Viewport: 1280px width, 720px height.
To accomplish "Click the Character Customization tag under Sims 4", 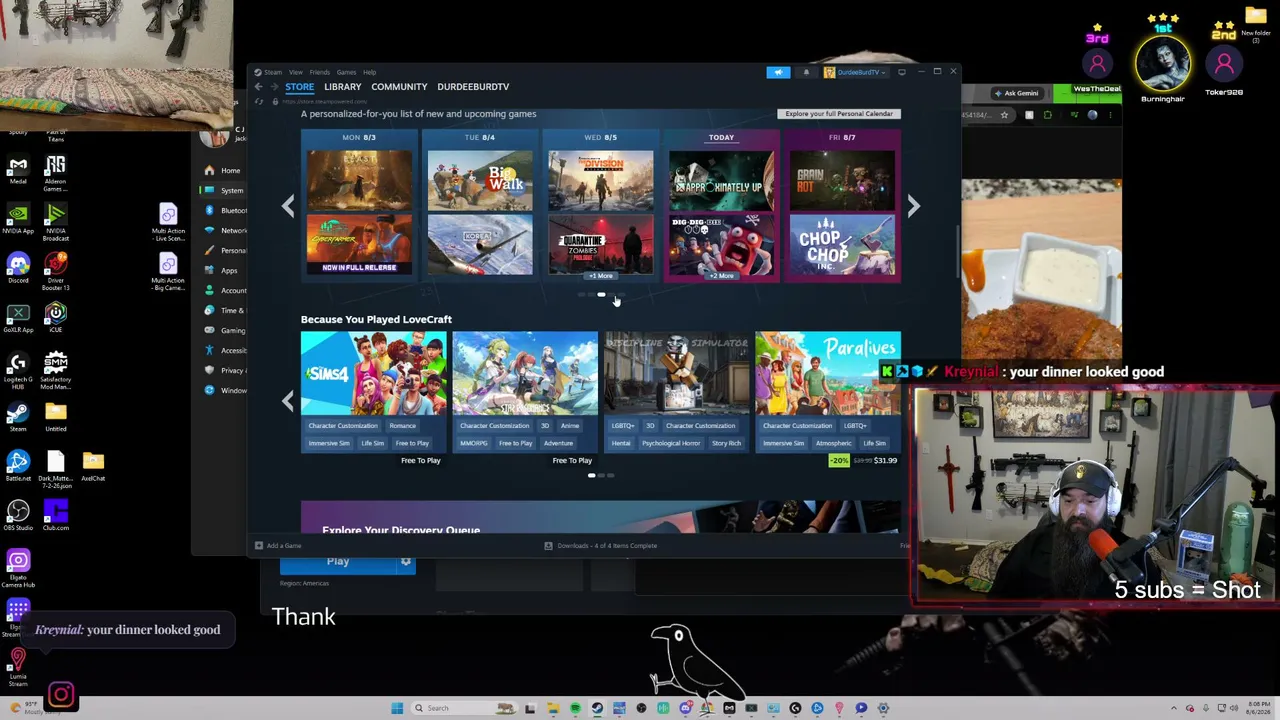I will pos(343,426).
